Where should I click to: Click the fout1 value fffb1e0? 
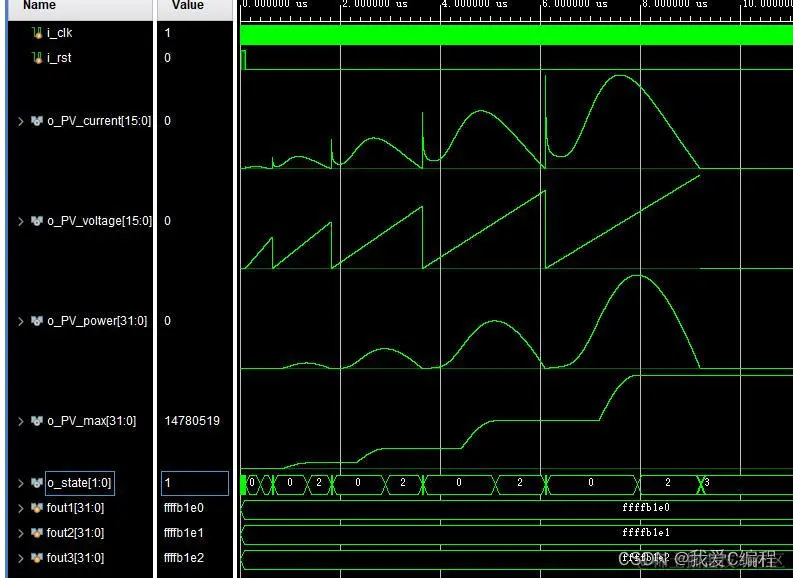click(x=184, y=508)
